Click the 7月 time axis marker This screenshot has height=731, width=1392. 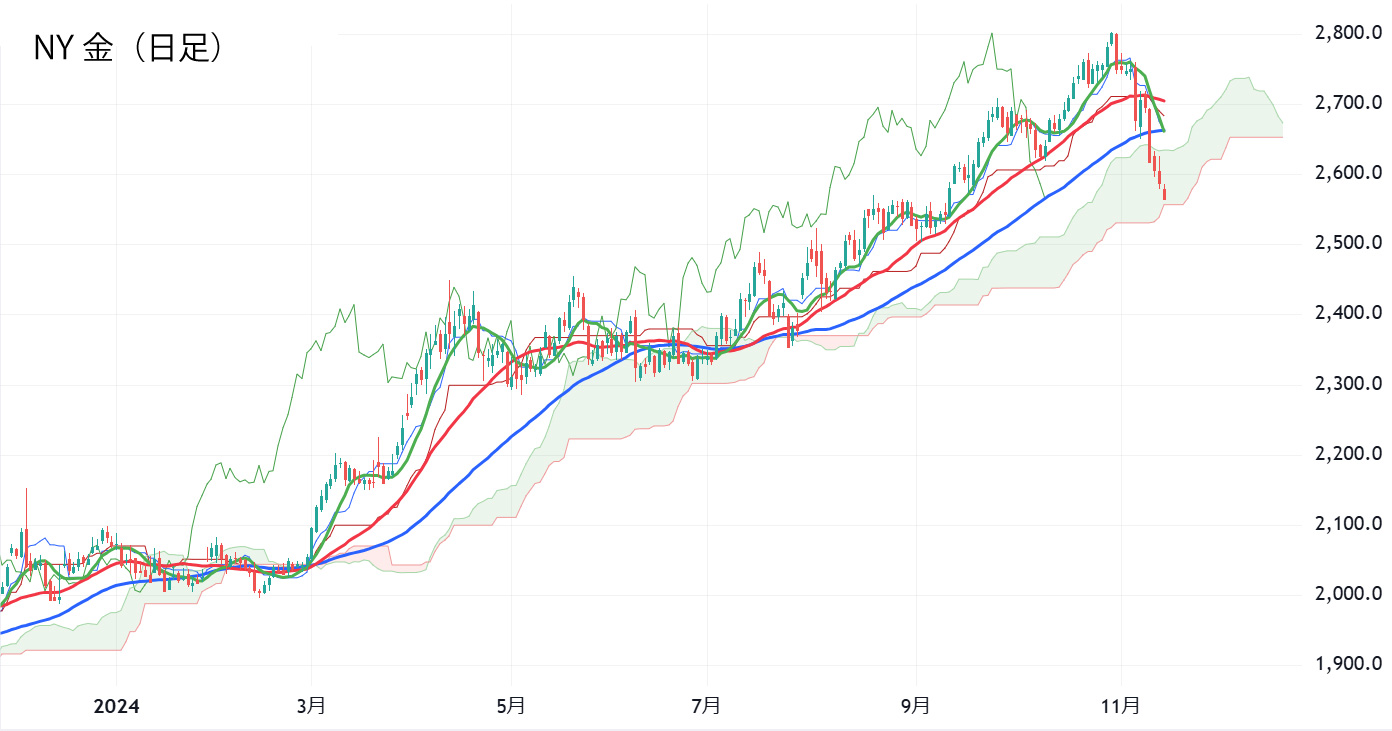point(707,706)
